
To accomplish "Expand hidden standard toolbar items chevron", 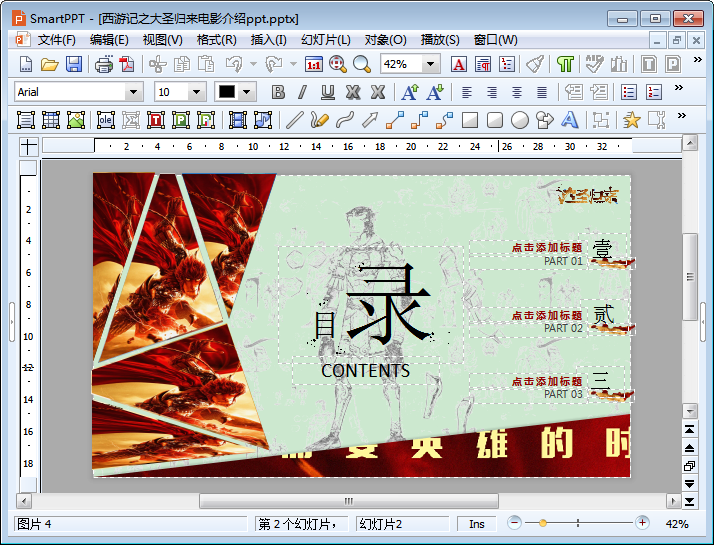I will tap(697, 60).
